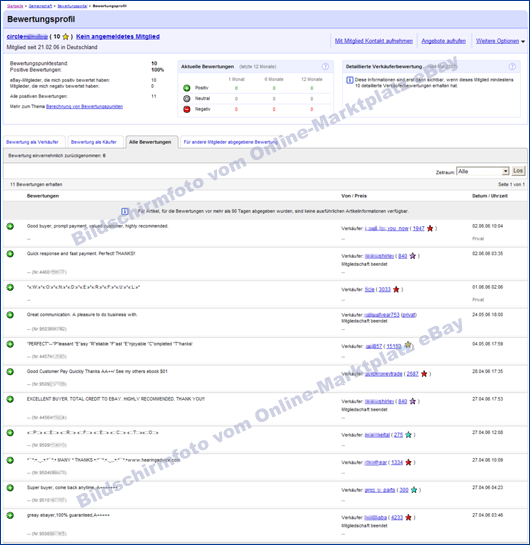Select the Alle Bewertungen tab
The image size is (530, 545).
point(150,142)
